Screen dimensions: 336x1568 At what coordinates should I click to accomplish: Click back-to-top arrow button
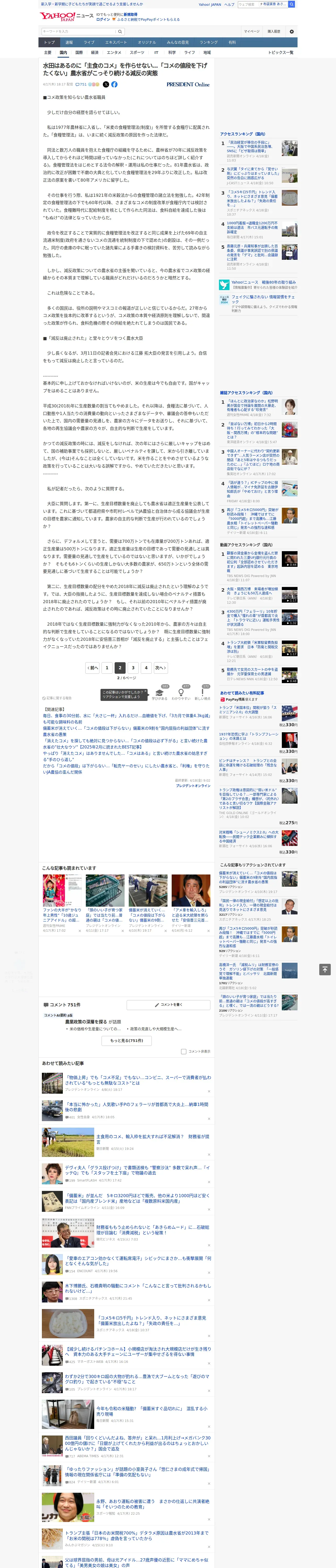pos(325,969)
